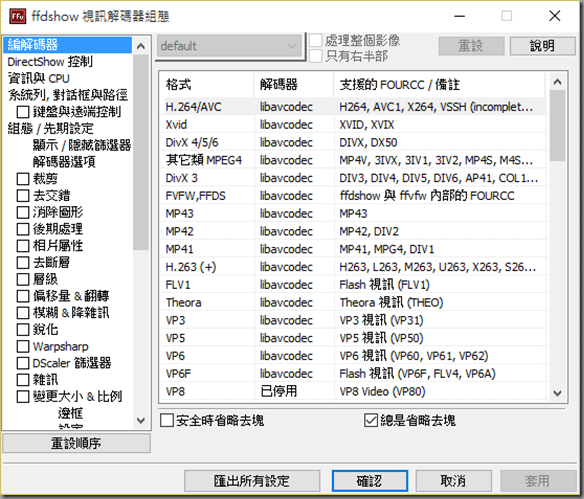Click the left panel scroll-up arrow

pos(141,46)
